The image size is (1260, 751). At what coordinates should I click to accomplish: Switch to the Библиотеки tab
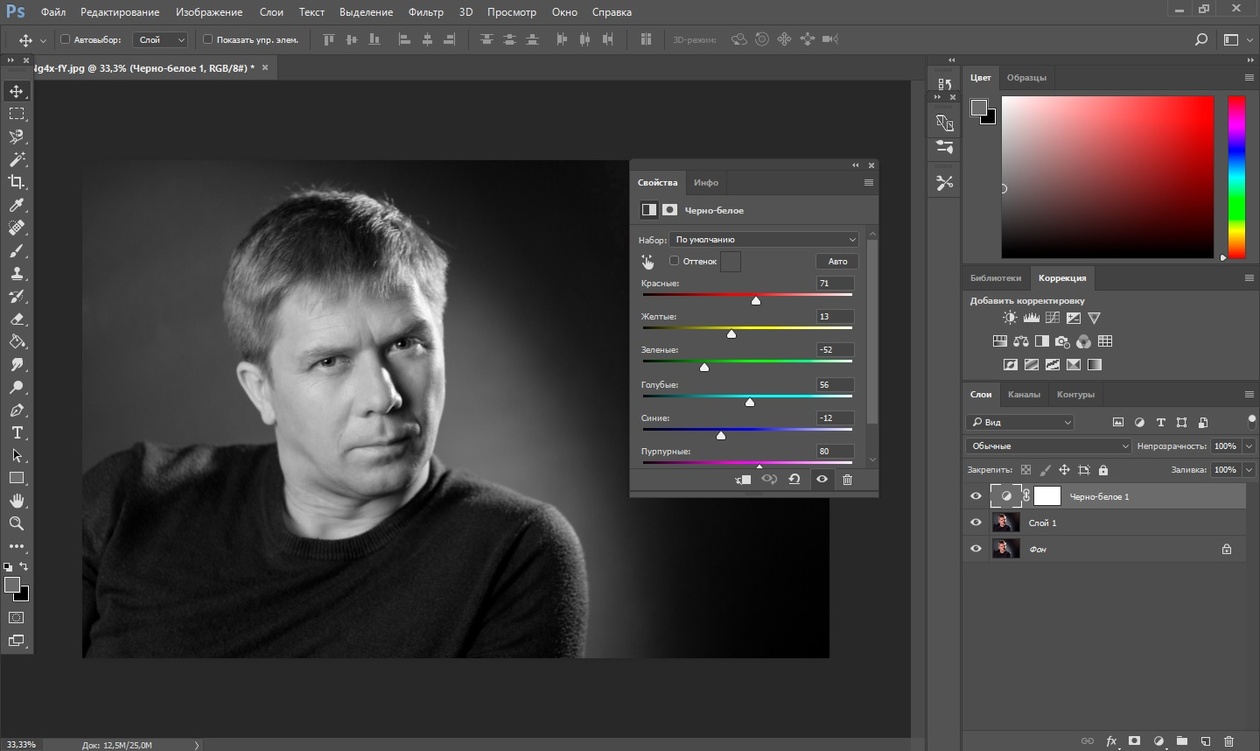click(996, 278)
